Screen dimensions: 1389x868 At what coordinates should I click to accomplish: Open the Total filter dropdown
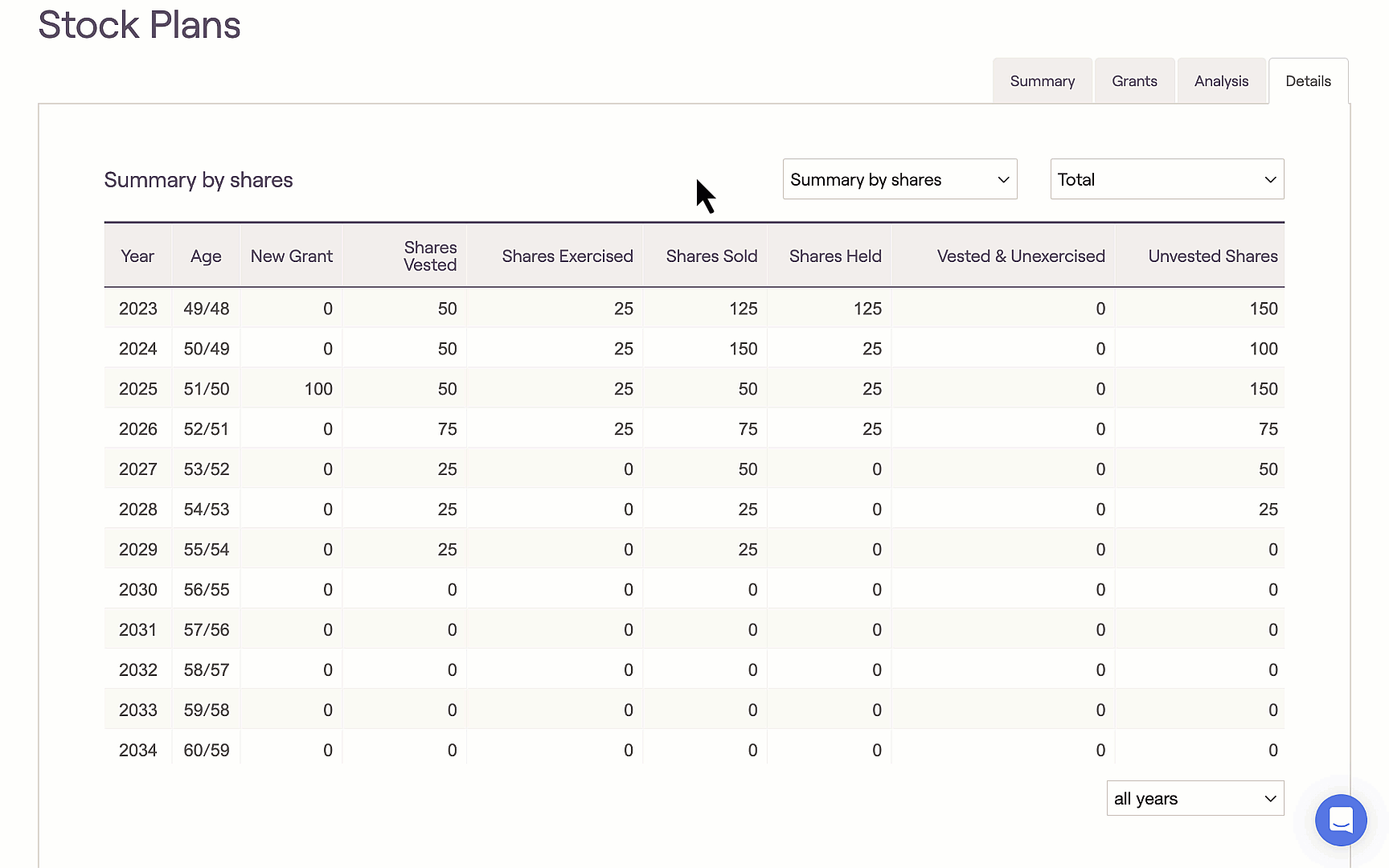tap(1166, 179)
